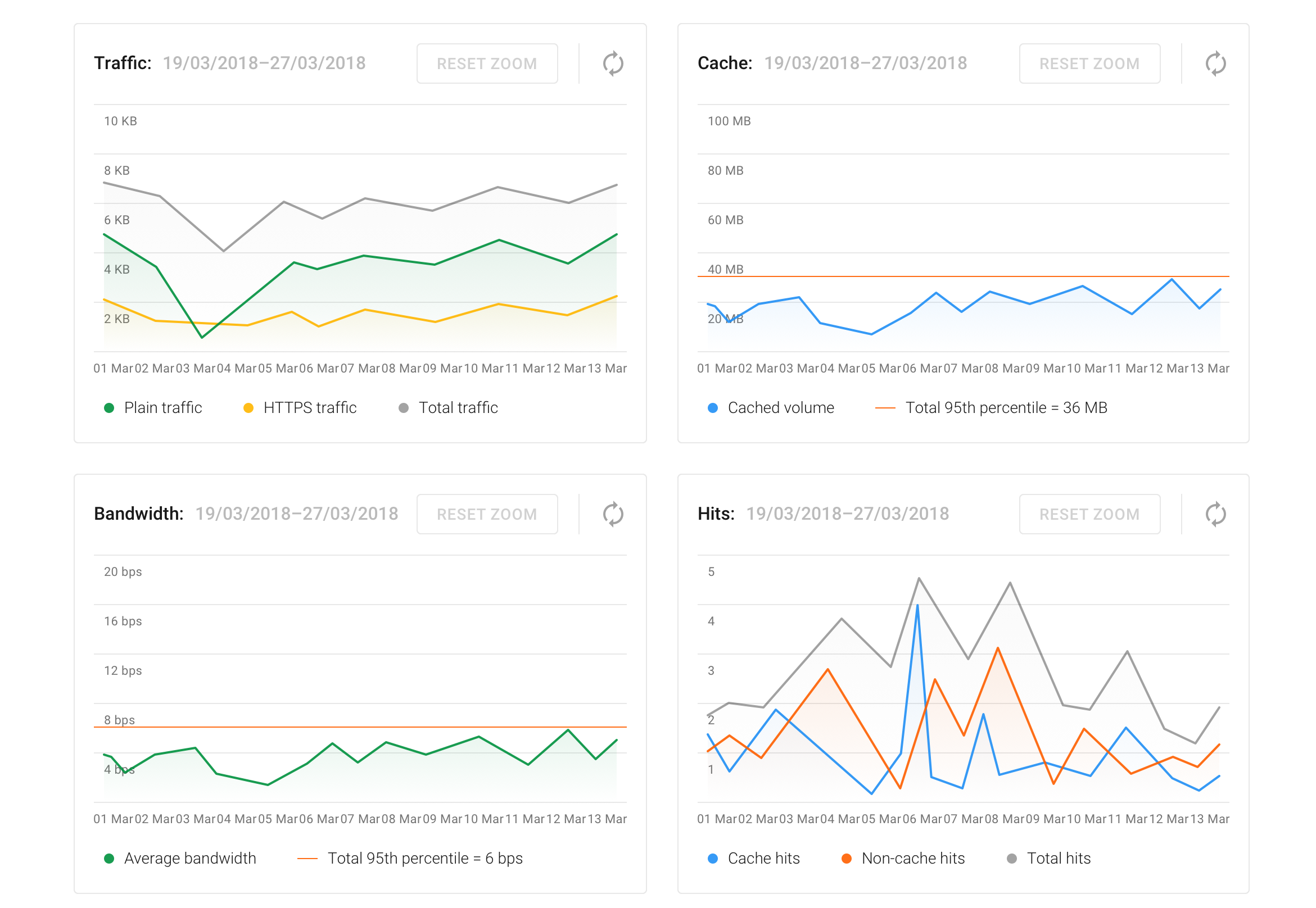Click the refresh icon on Traffic panel

[x=613, y=63]
